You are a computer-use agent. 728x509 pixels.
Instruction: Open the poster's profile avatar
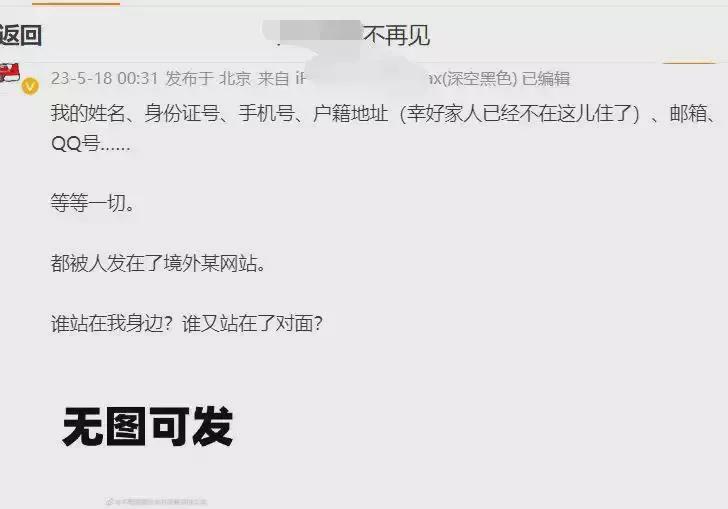[10, 73]
